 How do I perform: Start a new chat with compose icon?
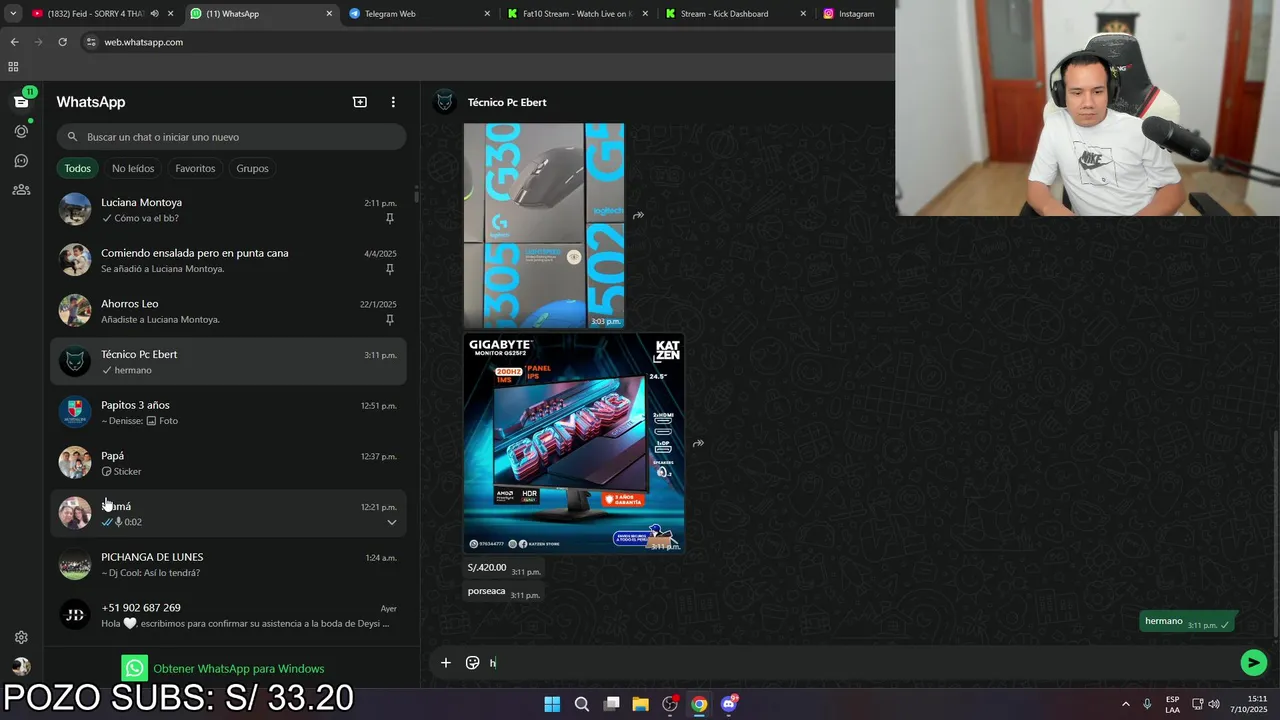pos(360,102)
